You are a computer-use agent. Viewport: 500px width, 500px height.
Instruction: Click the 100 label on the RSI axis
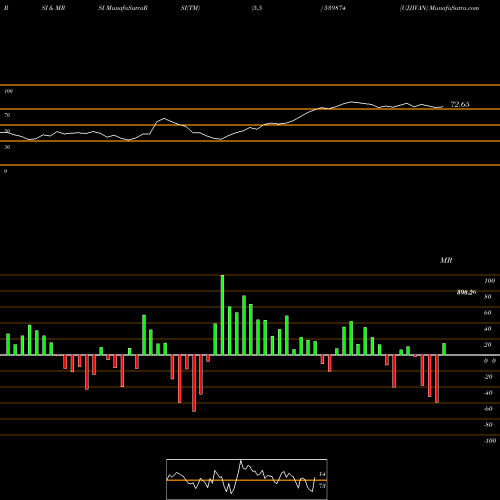coord(8,91)
